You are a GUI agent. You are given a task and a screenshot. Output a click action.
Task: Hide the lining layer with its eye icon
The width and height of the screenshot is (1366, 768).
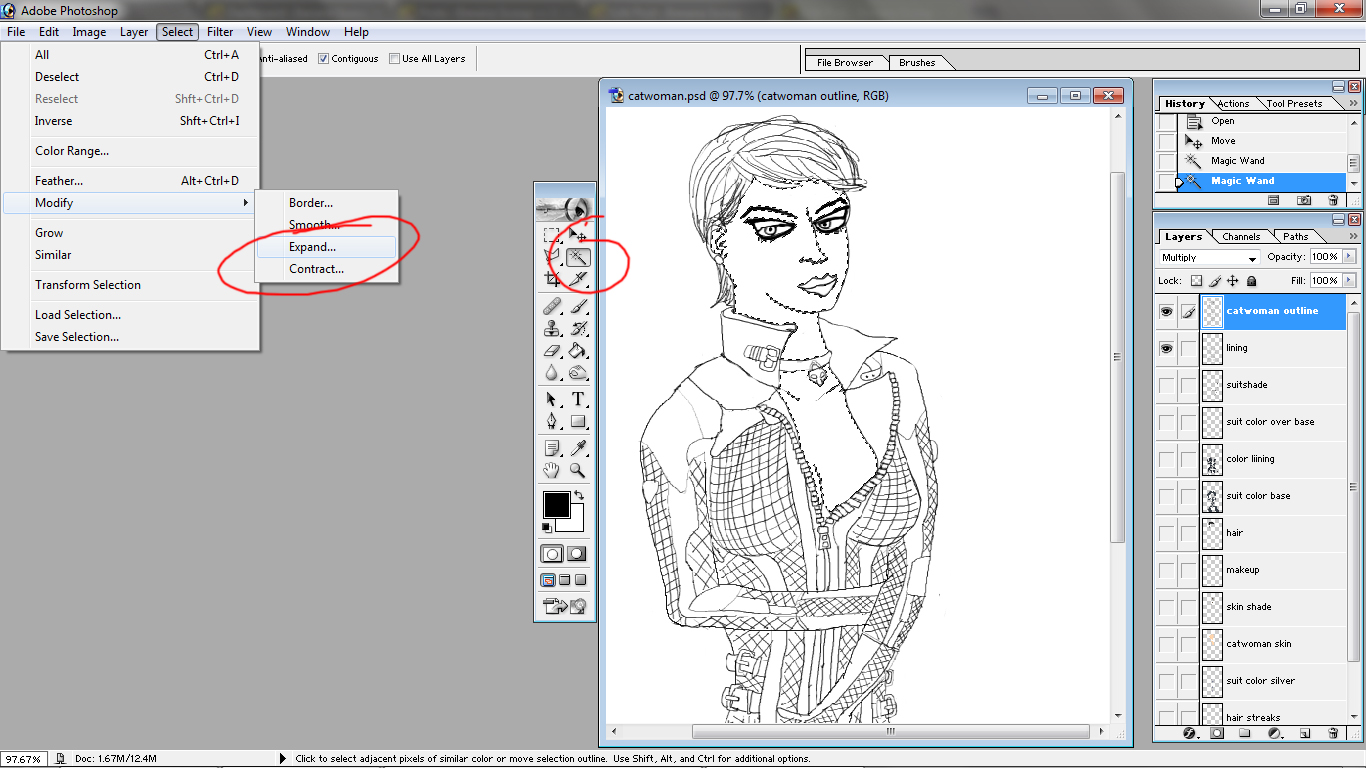(1166, 348)
